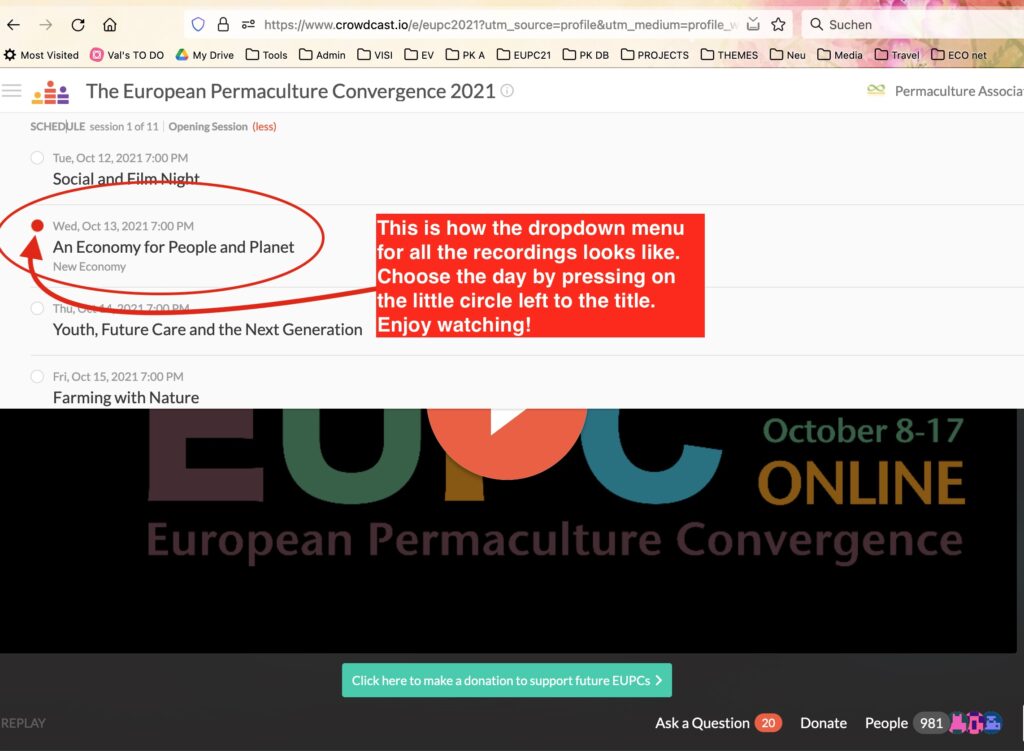Click the Crowdcast logo icon
1024x751 pixels.
tap(50, 92)
